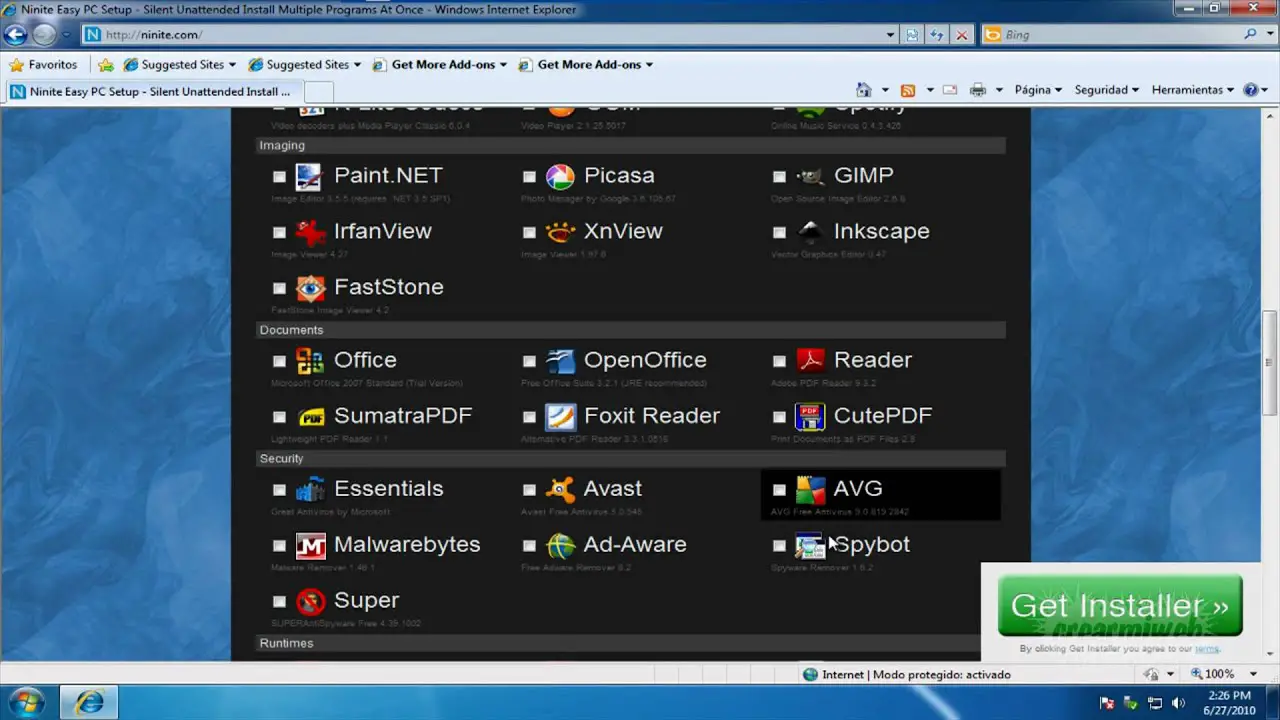This screenshot has width=1280, height=720.
Task: Click the Home icon in command bar
Action: (x=864, y=89)
